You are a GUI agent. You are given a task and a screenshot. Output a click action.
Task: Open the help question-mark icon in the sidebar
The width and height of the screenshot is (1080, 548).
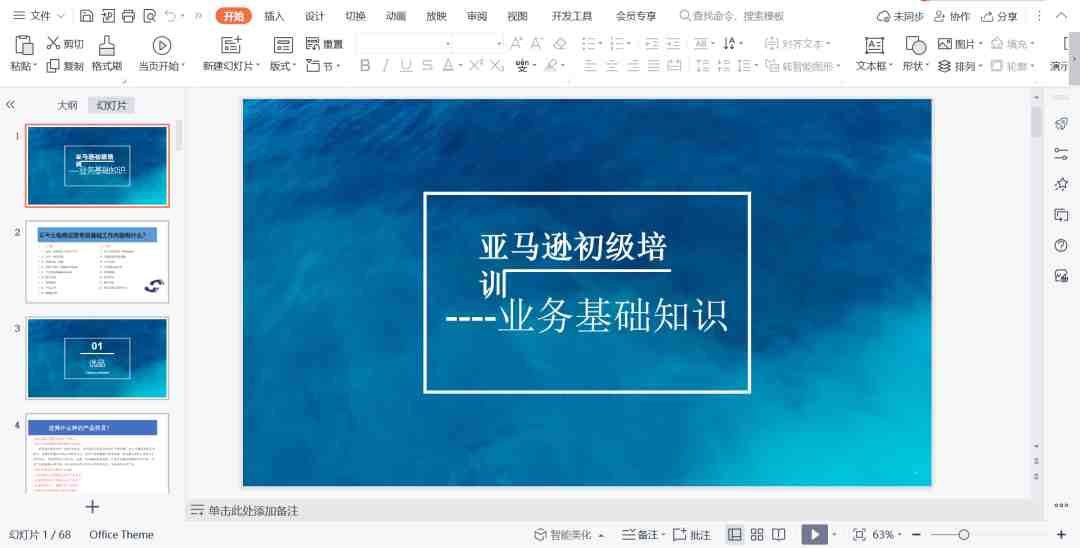click(1061, 245)
